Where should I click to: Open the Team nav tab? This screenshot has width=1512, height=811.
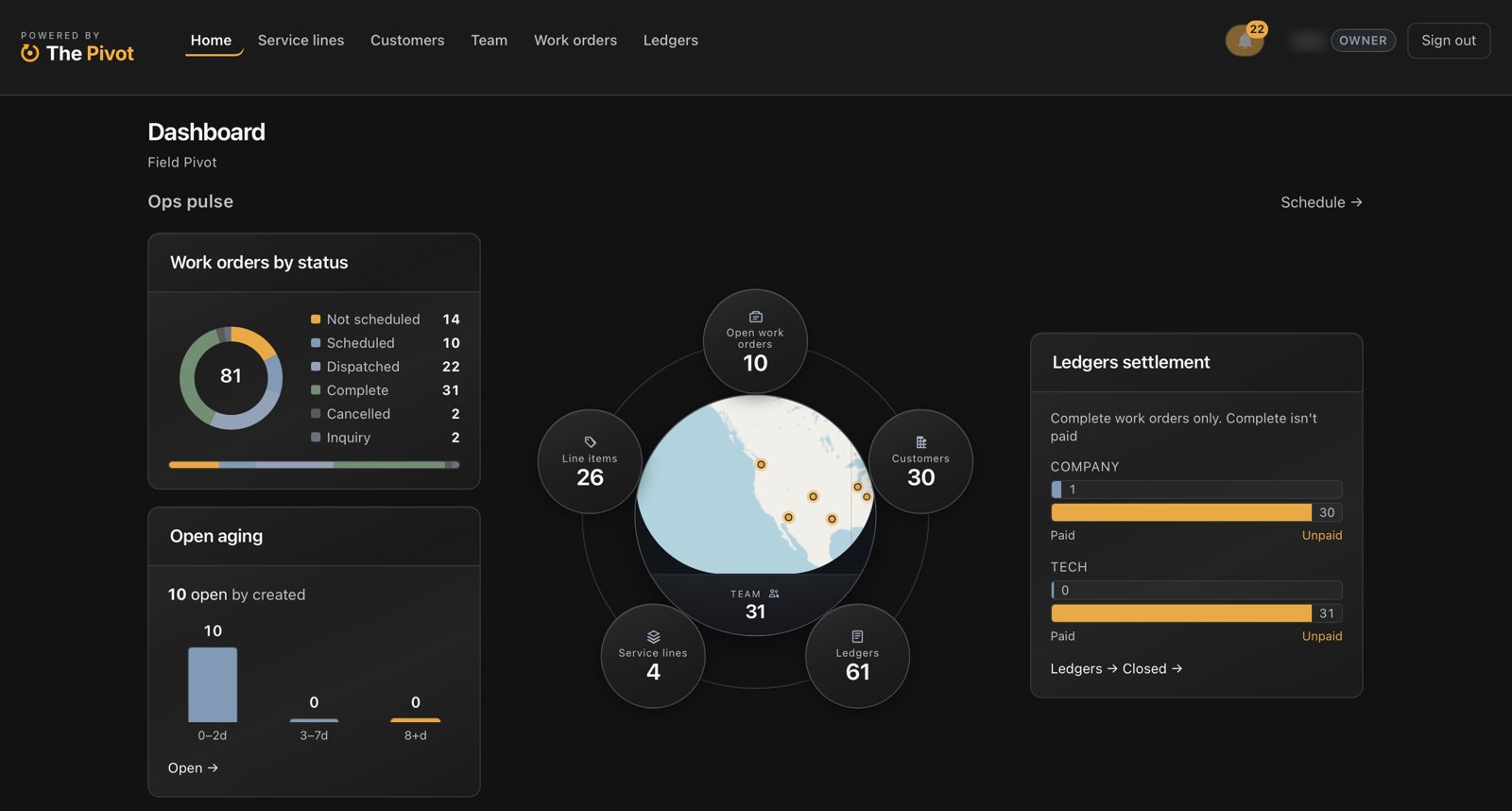point(490,41)
